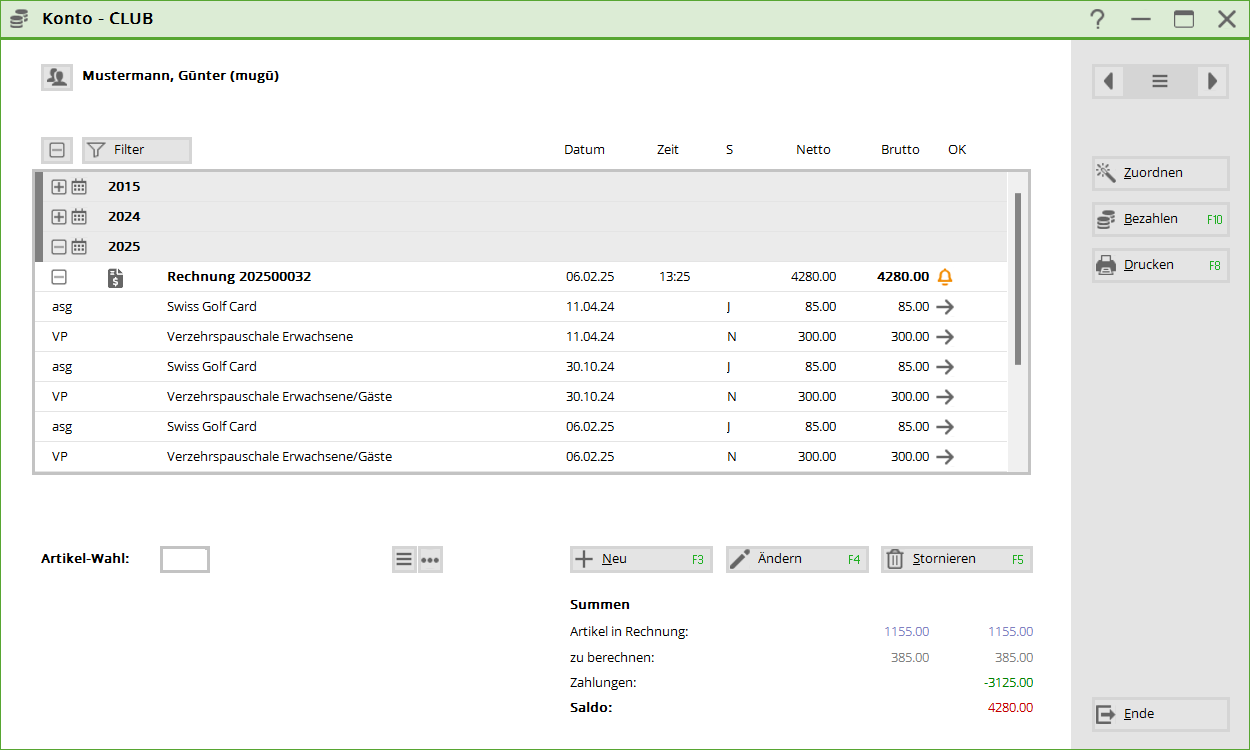Open article list icon beside Artikel-Wahl field
The width and height of the screenshot is (1250, 750).
404,560
